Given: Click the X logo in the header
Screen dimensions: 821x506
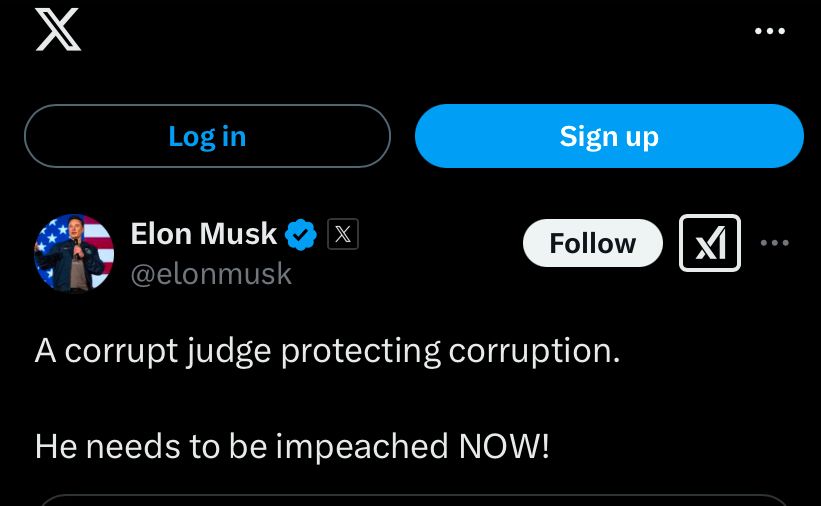Looking at the screenshot, I should [57, 29].
